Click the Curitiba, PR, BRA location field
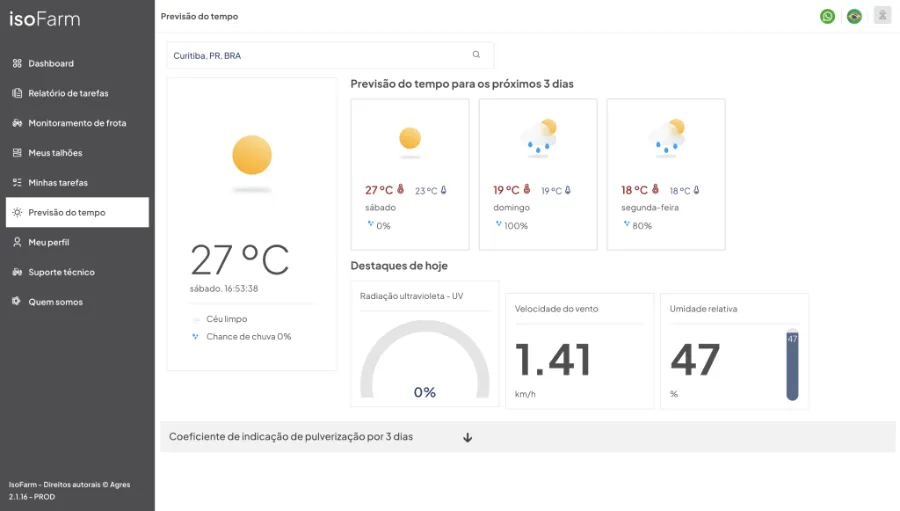Viewport: 900px width, 511px height. pos(330,55)
